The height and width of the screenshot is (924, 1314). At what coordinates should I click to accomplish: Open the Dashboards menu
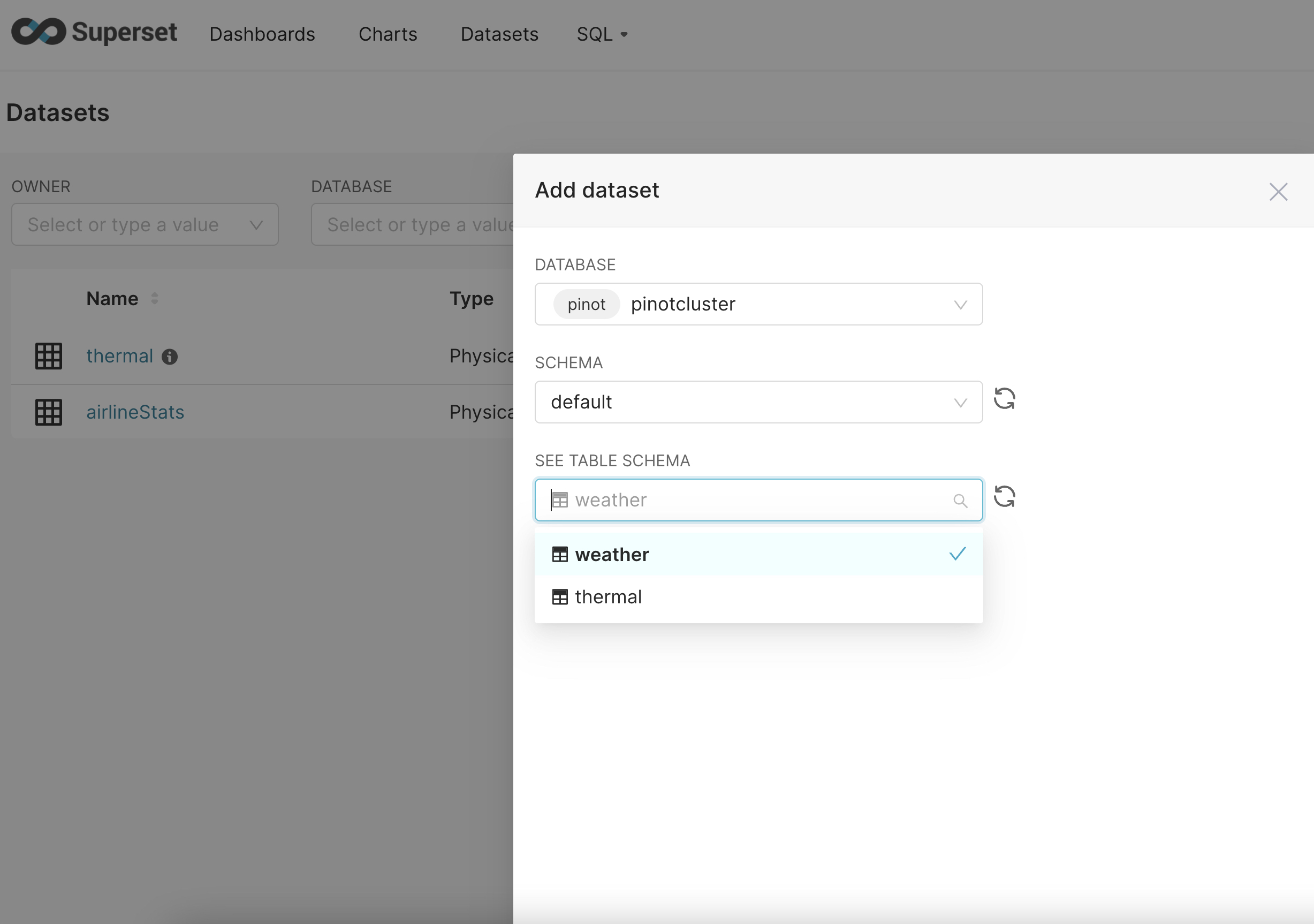pyautogui.click(x=262, y=34)
